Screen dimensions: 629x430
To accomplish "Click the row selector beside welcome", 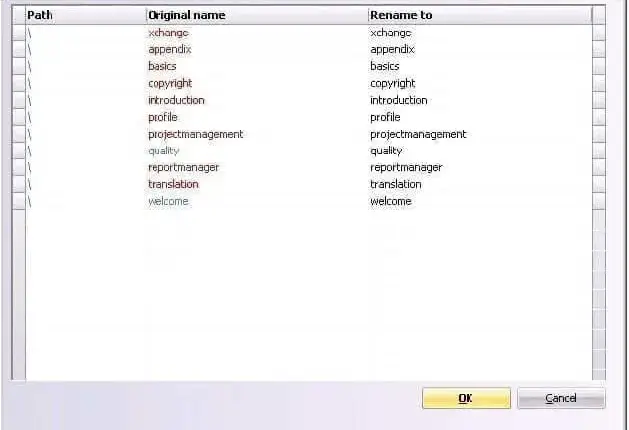I will 19,201.
